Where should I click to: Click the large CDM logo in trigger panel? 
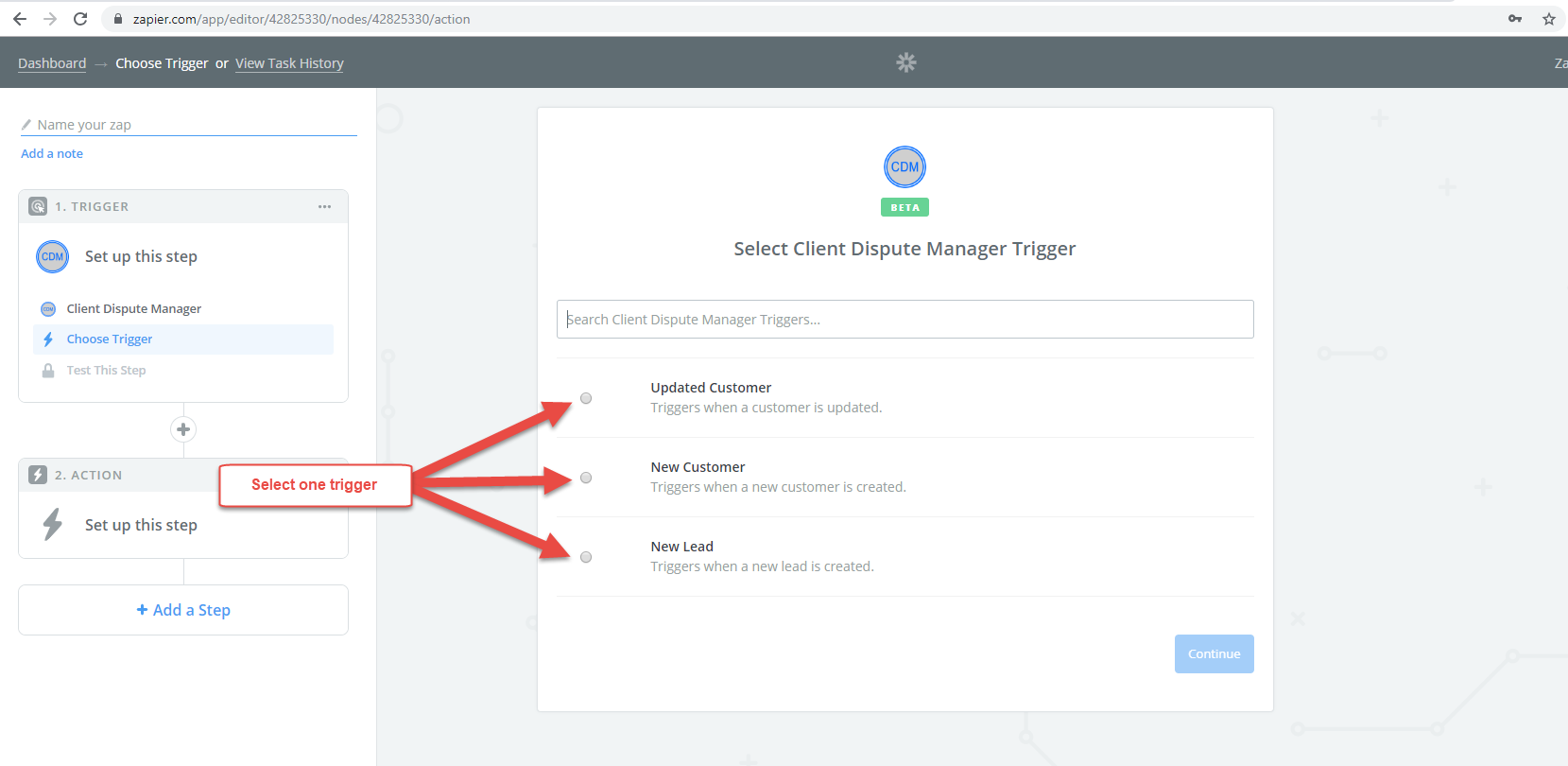905,167
